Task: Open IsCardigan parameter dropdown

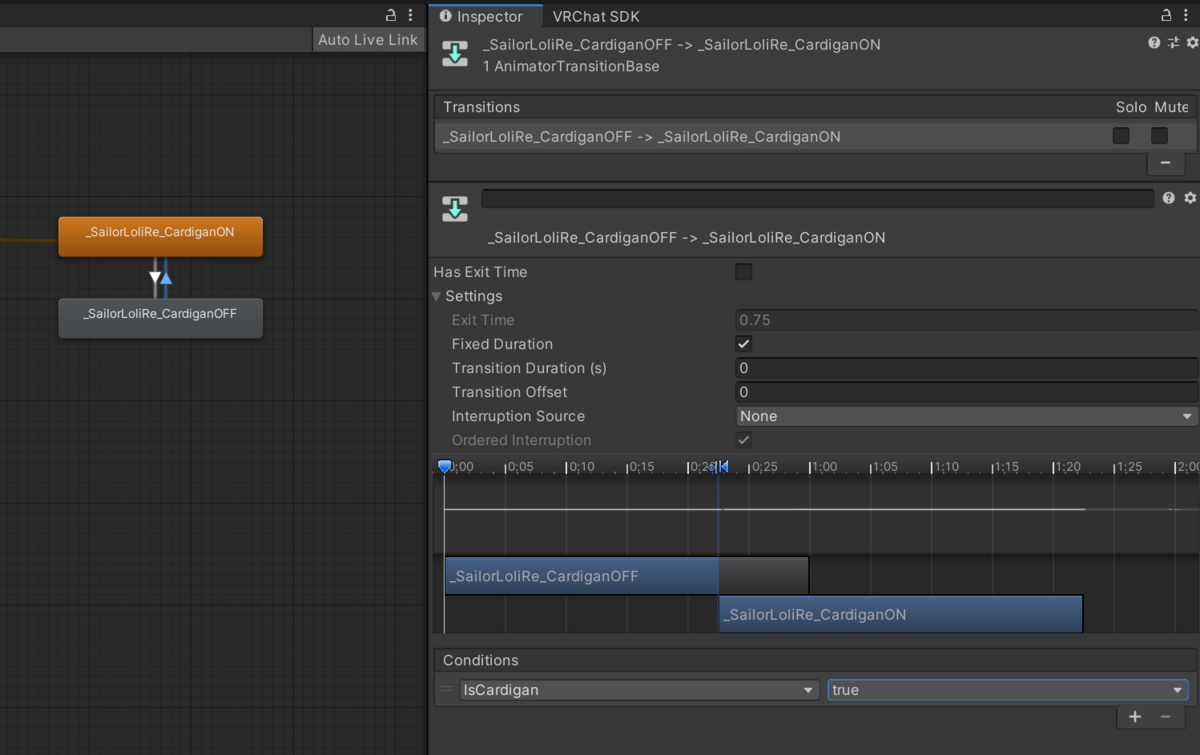Action: pyautogui.click(x=640, y=690)
